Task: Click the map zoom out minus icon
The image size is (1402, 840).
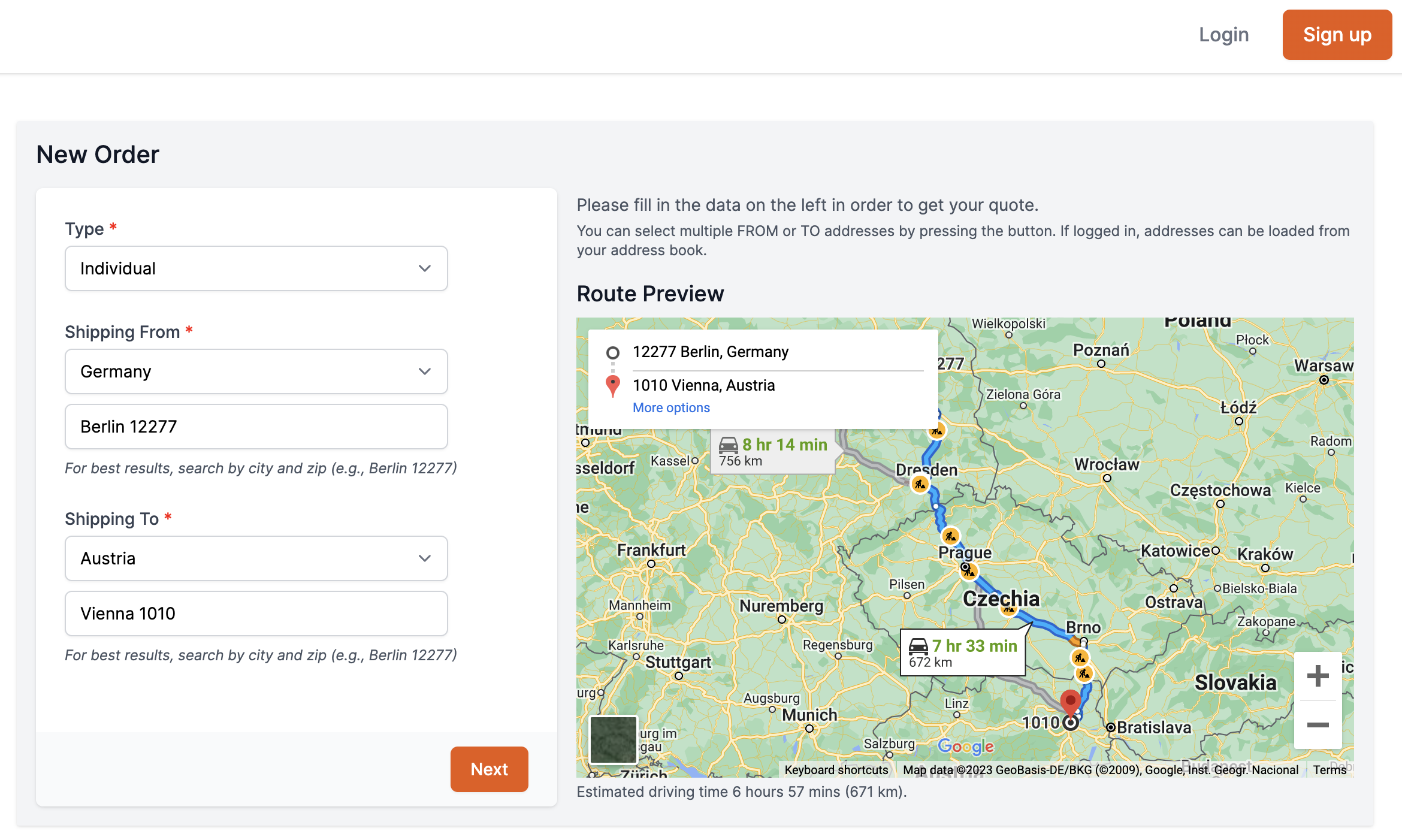Action: pyautogui.click(x=1318, y=725)
